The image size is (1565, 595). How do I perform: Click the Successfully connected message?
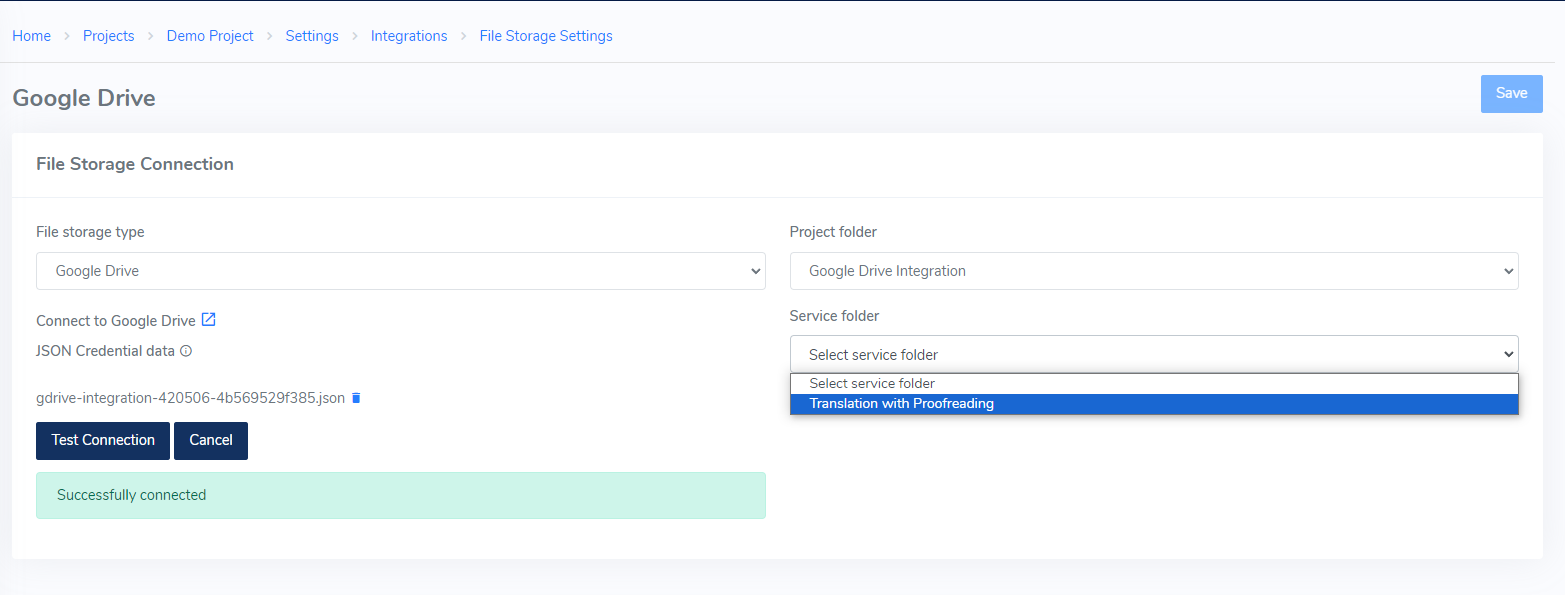[401, 495]
